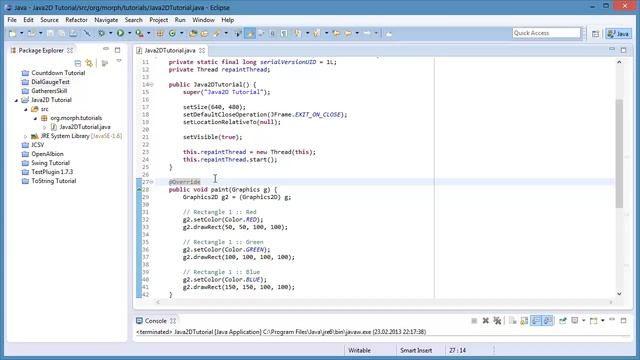Remove all terminated launches in Console
The image size is (640, 360).
497,321
